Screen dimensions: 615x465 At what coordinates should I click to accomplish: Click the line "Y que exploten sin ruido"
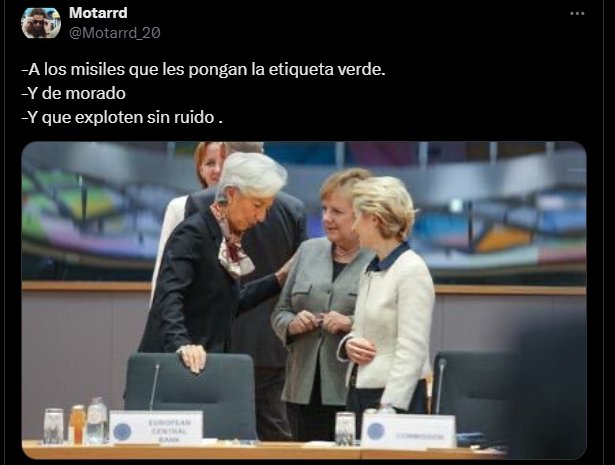click(122, 117)
